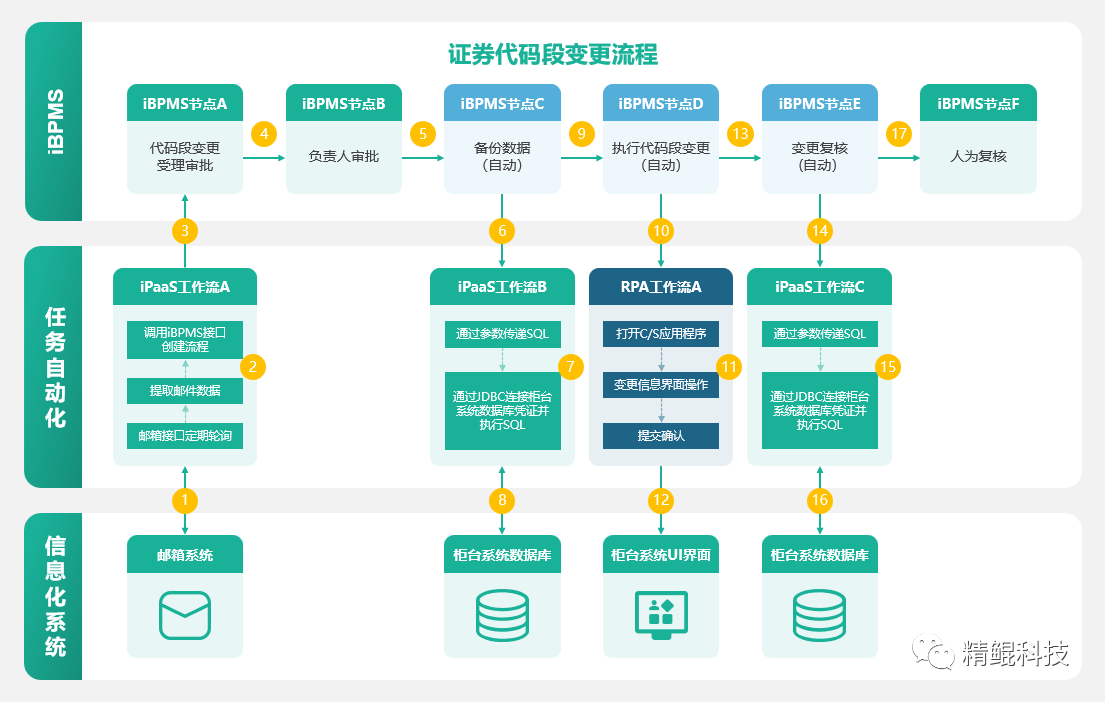The width and height of the screenshot is (1105, 702).
Task: Click the 人为复核 node under iBPMS节点F
Action: pos(978,155)
